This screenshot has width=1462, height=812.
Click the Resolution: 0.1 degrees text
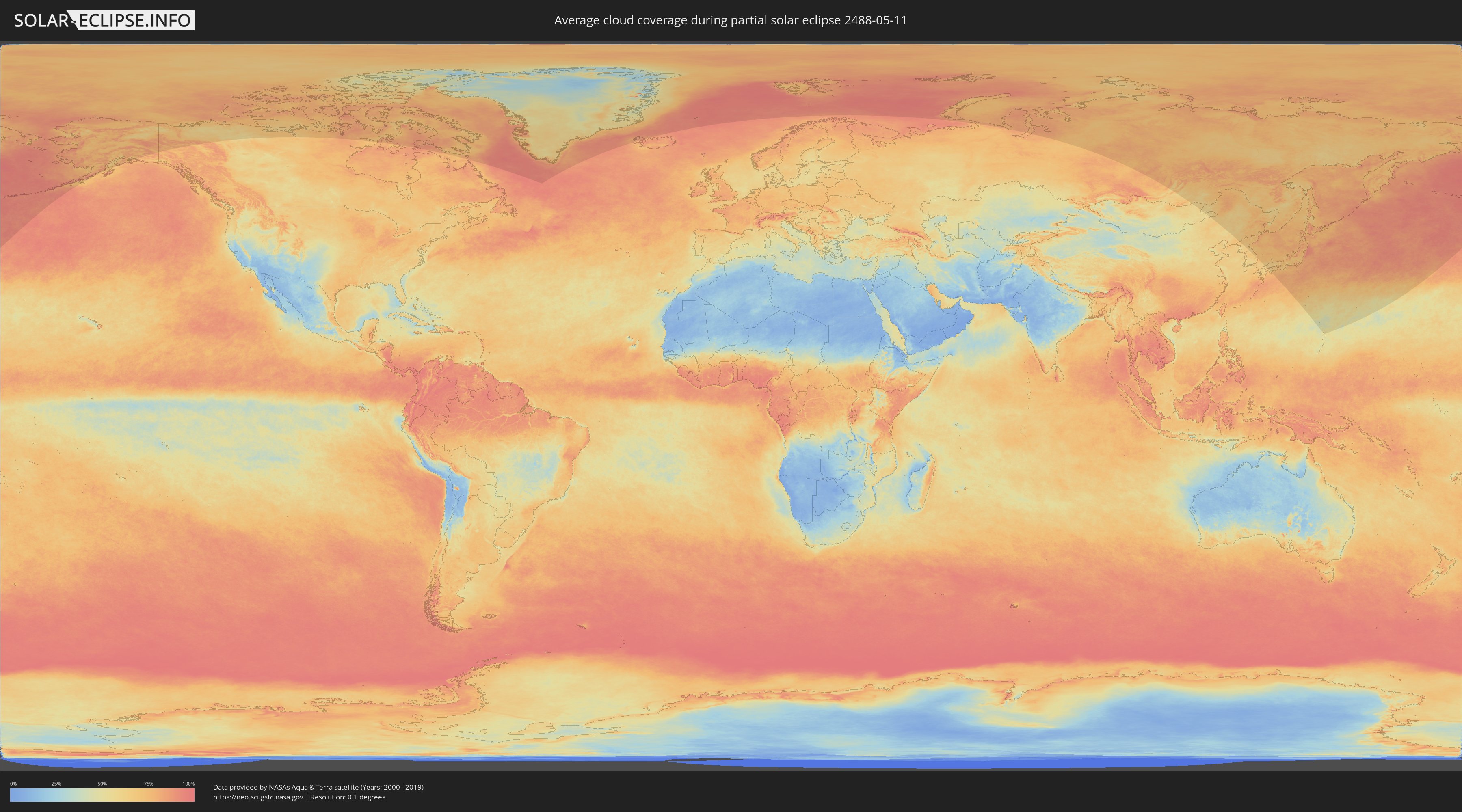coord(347,797)
